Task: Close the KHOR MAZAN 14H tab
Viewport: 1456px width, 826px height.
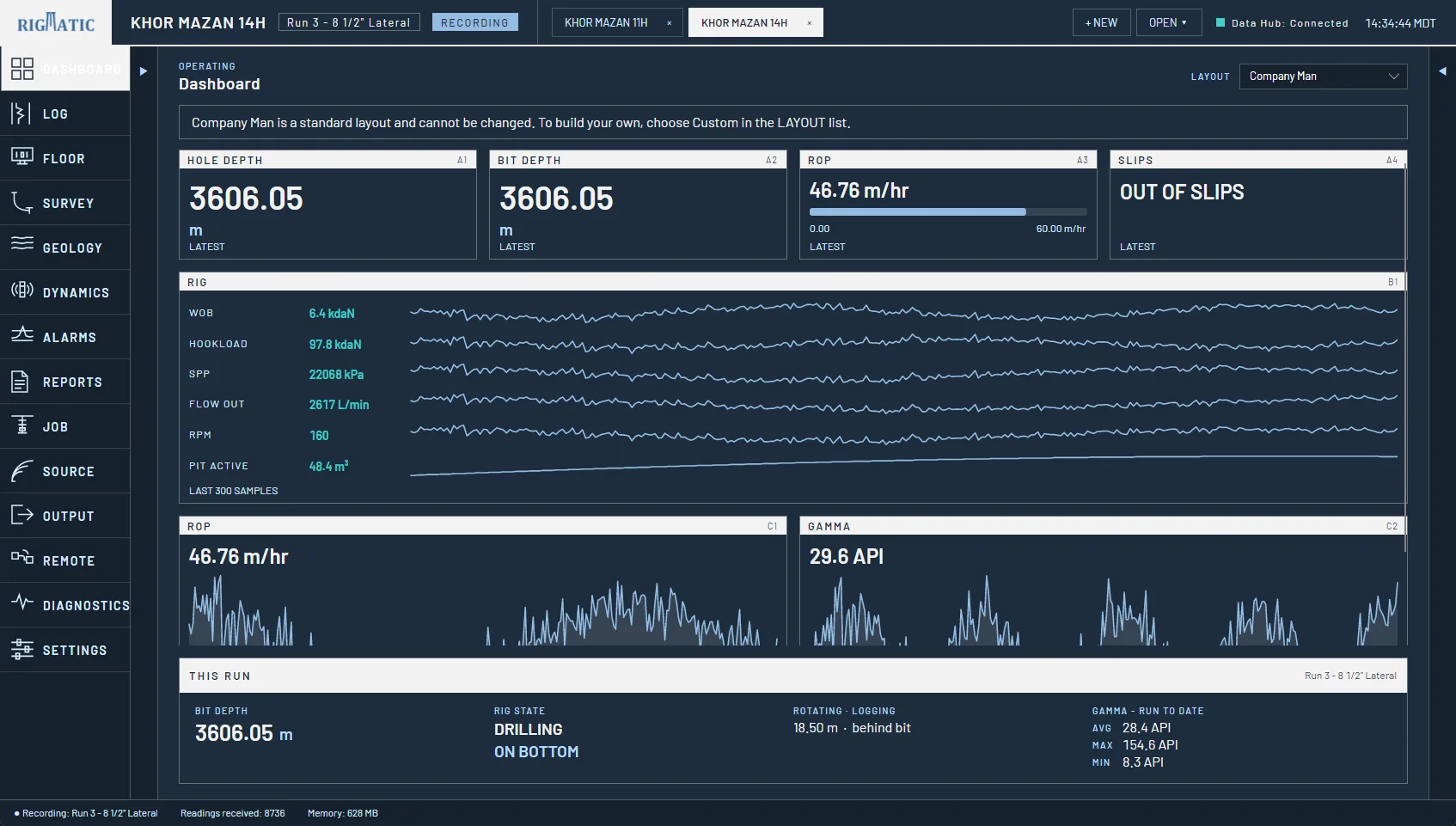Action: (809, 23)
